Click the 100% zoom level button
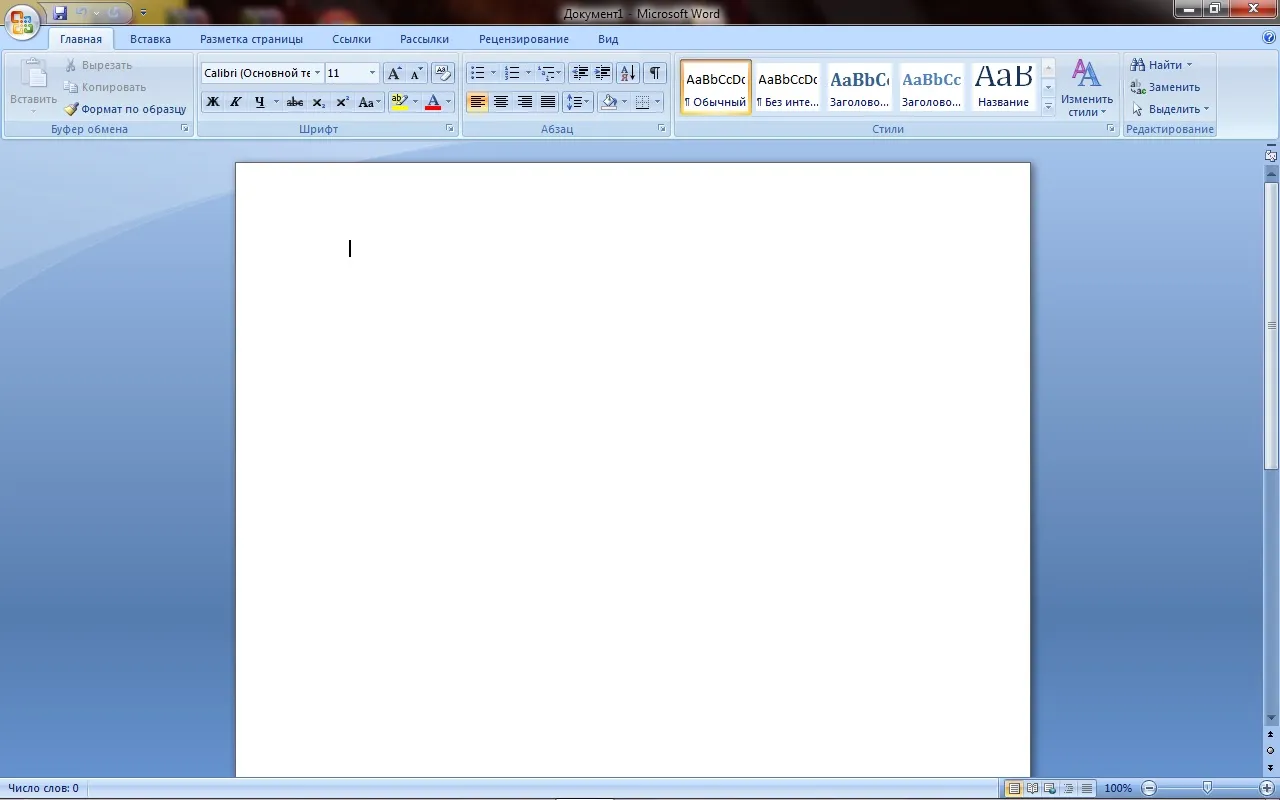This screenshot has width=1280, height=800. pos(1118,788)
